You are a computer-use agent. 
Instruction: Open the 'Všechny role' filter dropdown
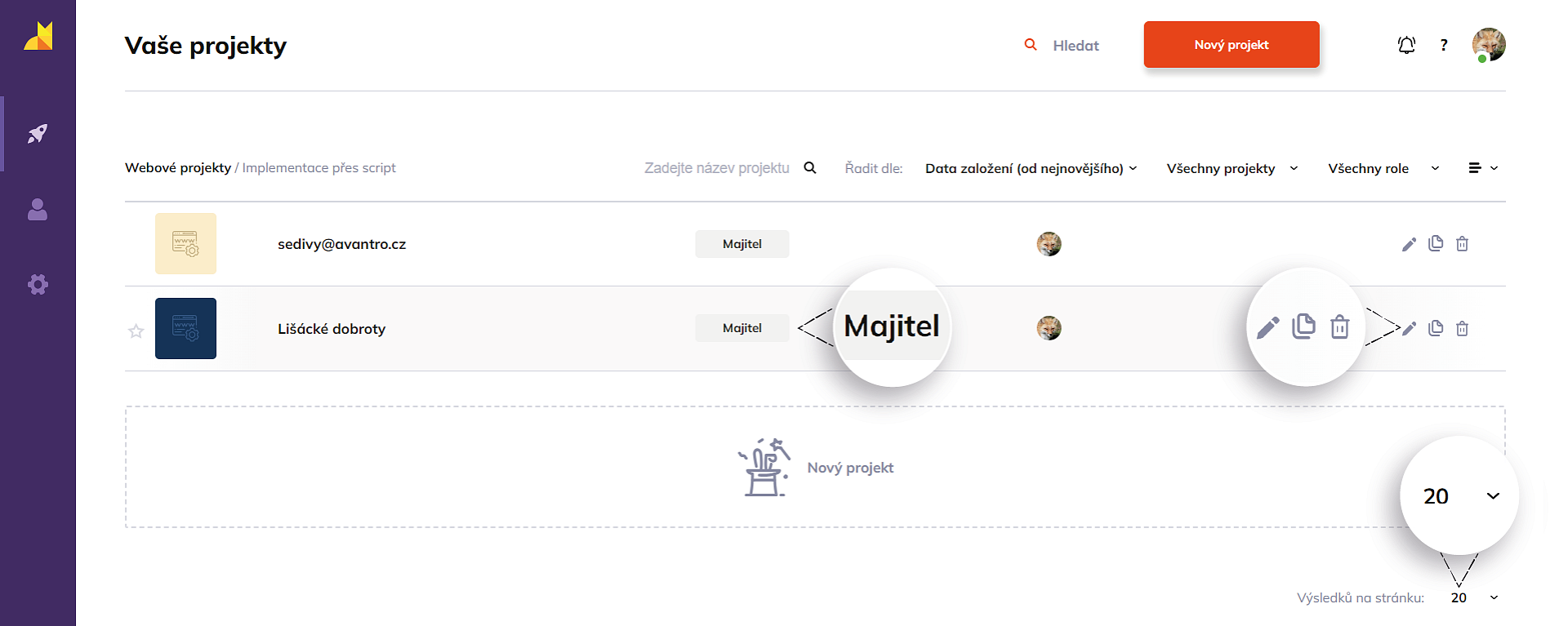pos(1383,168)
